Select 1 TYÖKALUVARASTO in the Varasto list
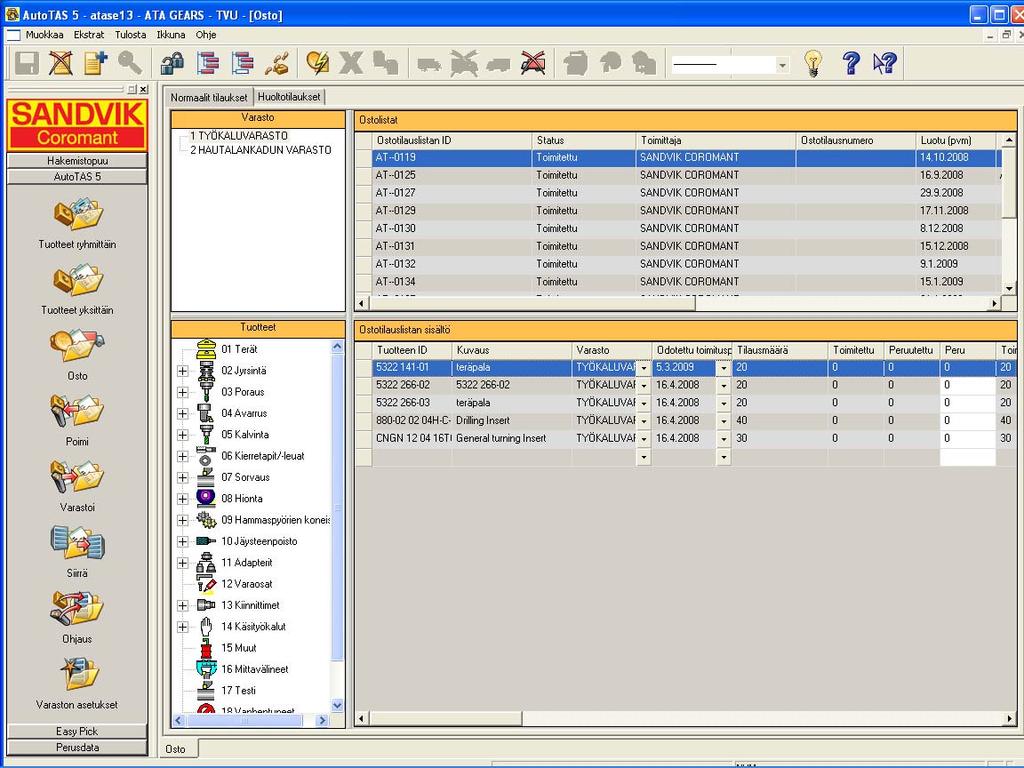 pos(238,136)
